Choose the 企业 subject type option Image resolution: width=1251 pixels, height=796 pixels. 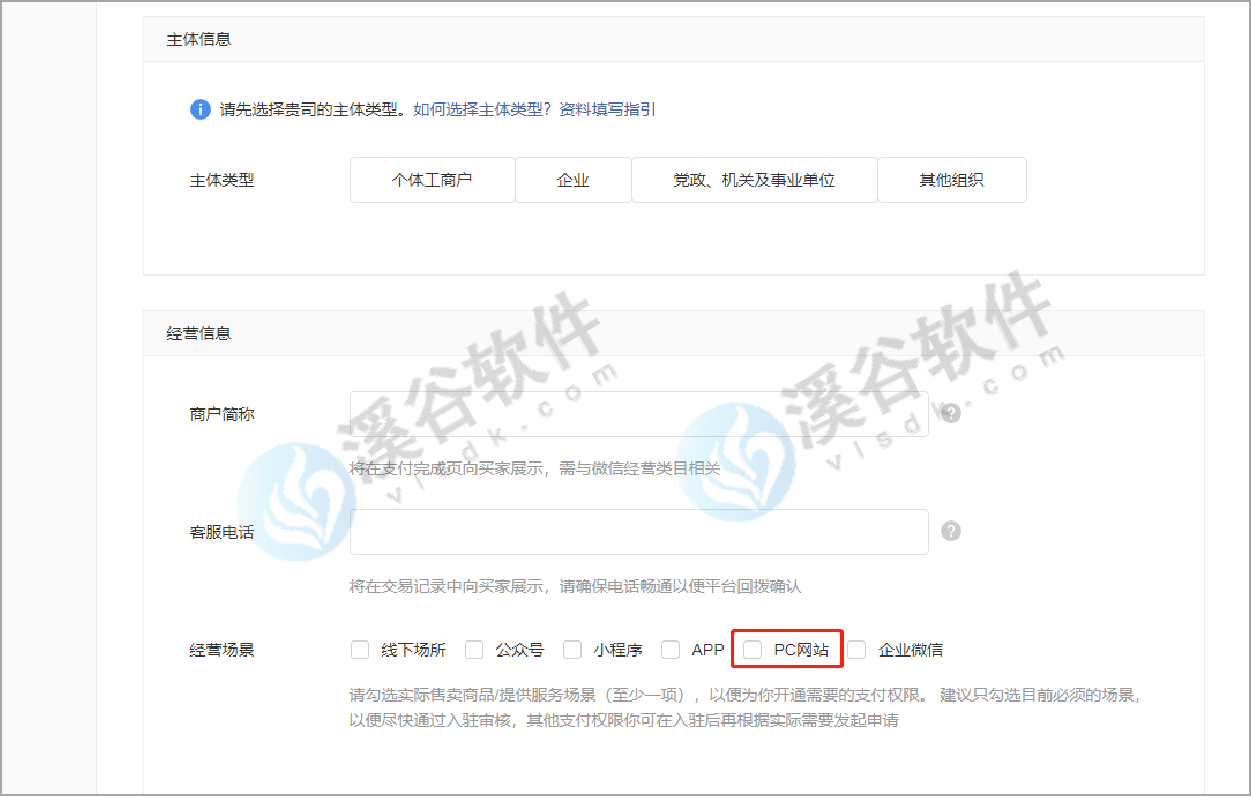573,180
